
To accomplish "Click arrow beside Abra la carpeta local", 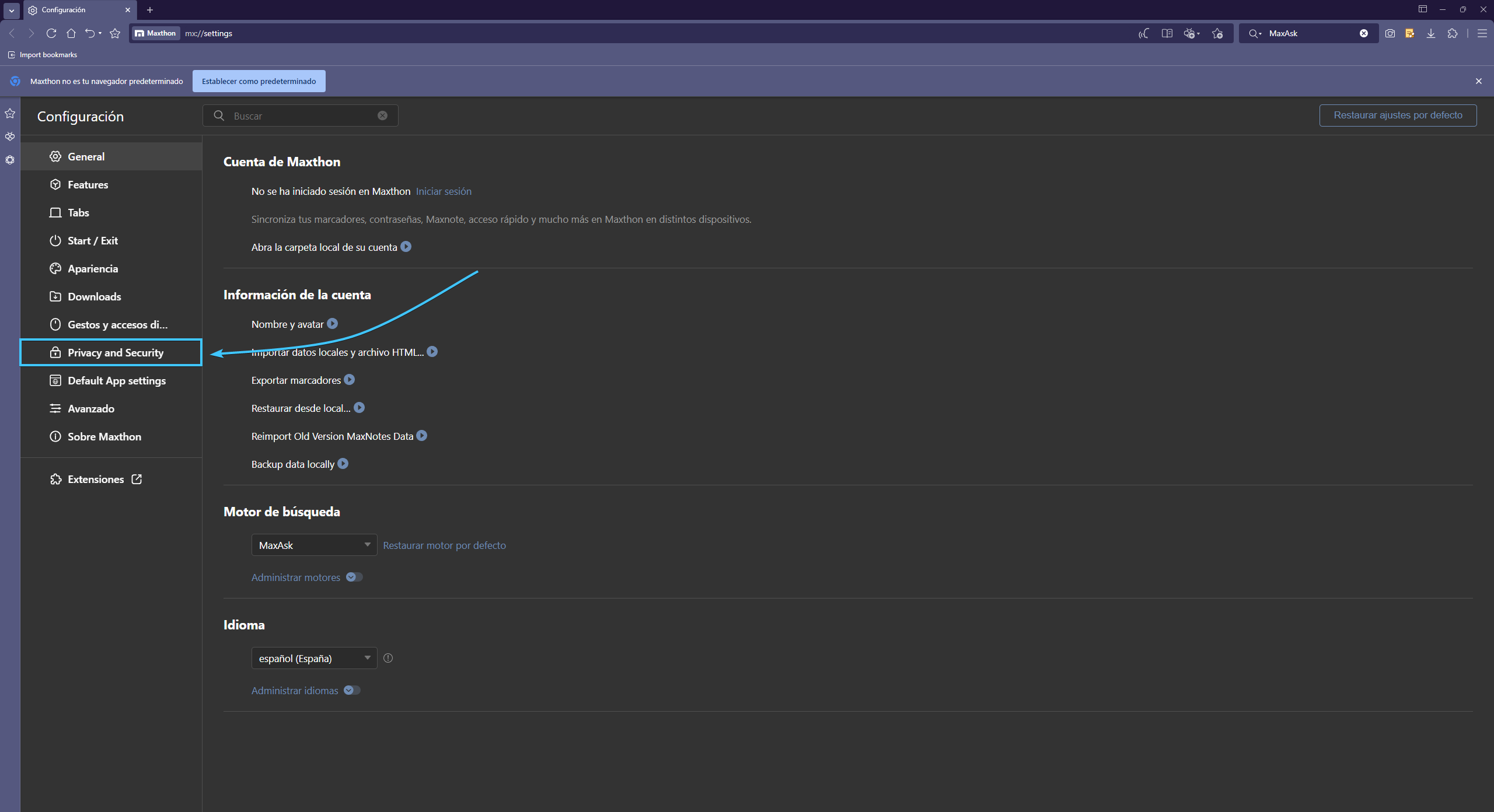I will tap(406, 247).
